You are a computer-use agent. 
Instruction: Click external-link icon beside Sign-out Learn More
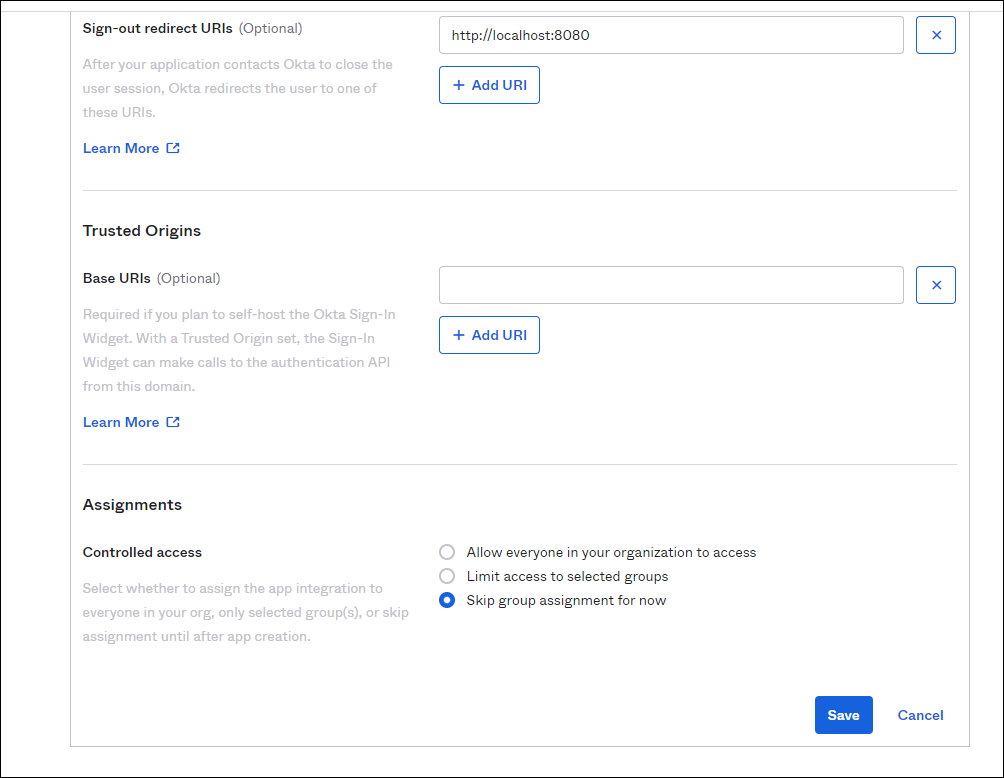tap(173, 148)
